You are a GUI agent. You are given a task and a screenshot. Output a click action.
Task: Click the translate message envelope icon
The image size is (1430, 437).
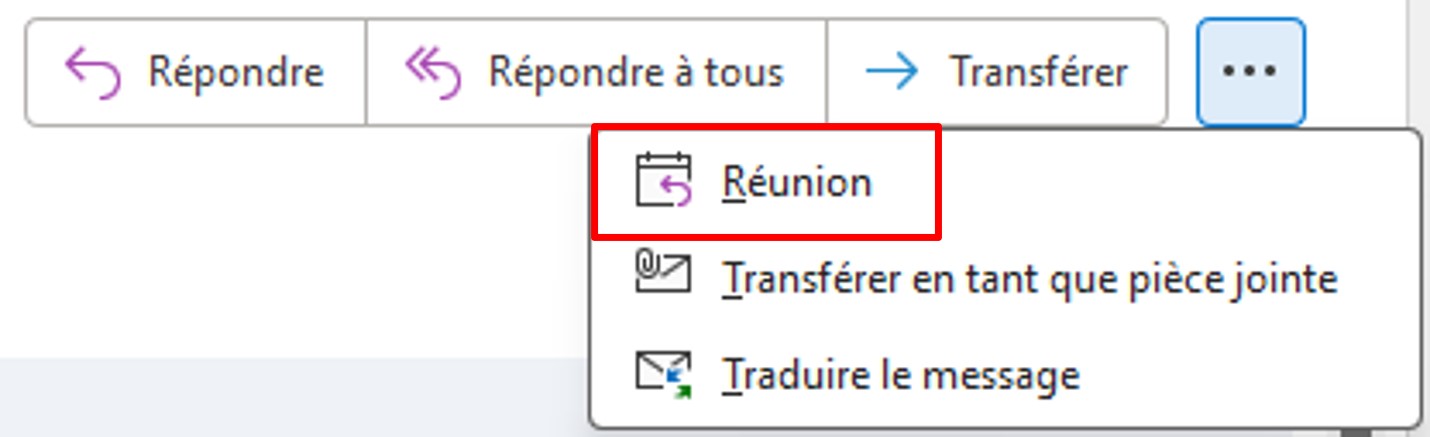[x=663, y=375]
